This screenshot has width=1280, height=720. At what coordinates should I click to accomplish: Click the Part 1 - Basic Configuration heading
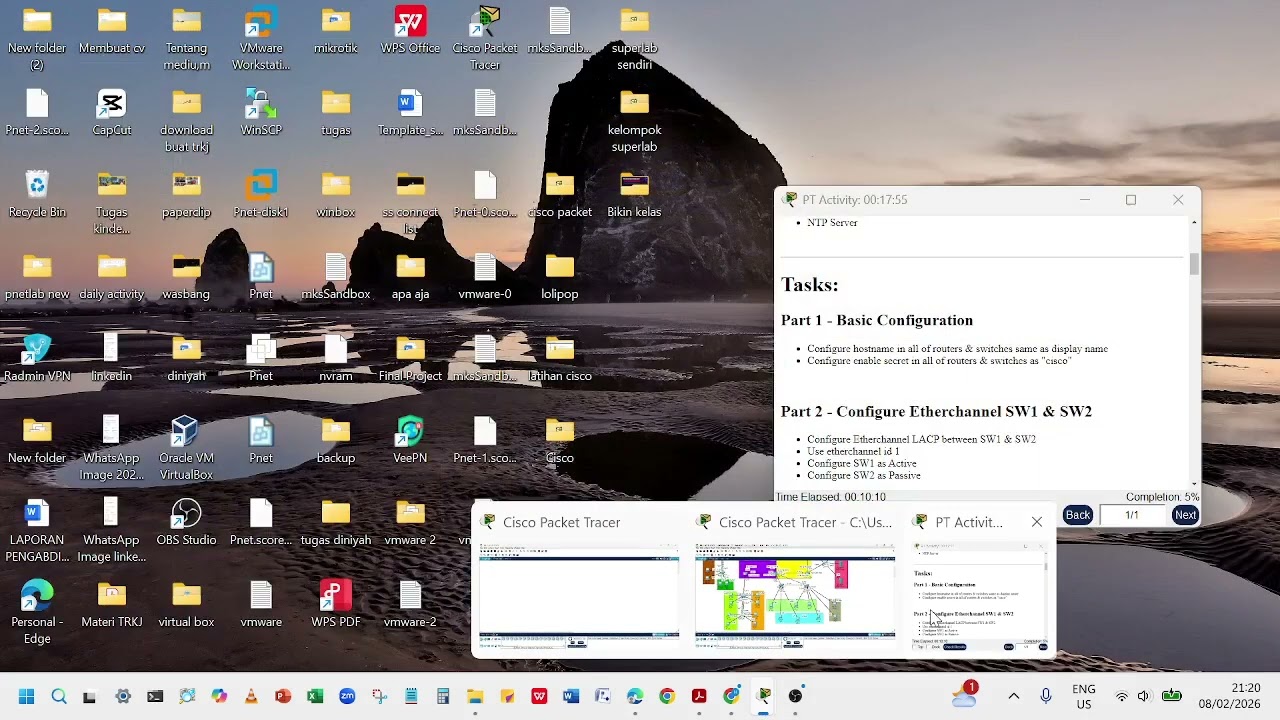877,320
